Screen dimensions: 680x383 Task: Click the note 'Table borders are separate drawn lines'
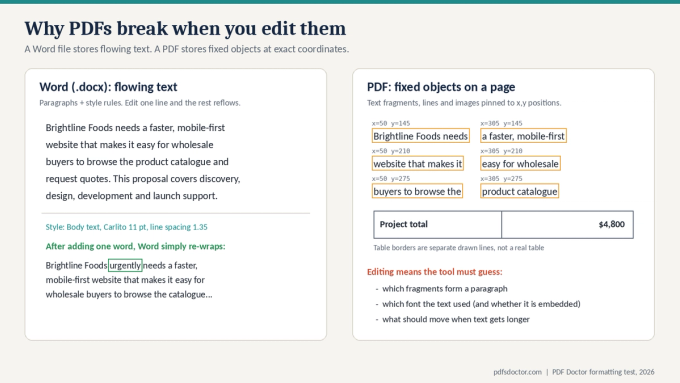tap(458, 248)
